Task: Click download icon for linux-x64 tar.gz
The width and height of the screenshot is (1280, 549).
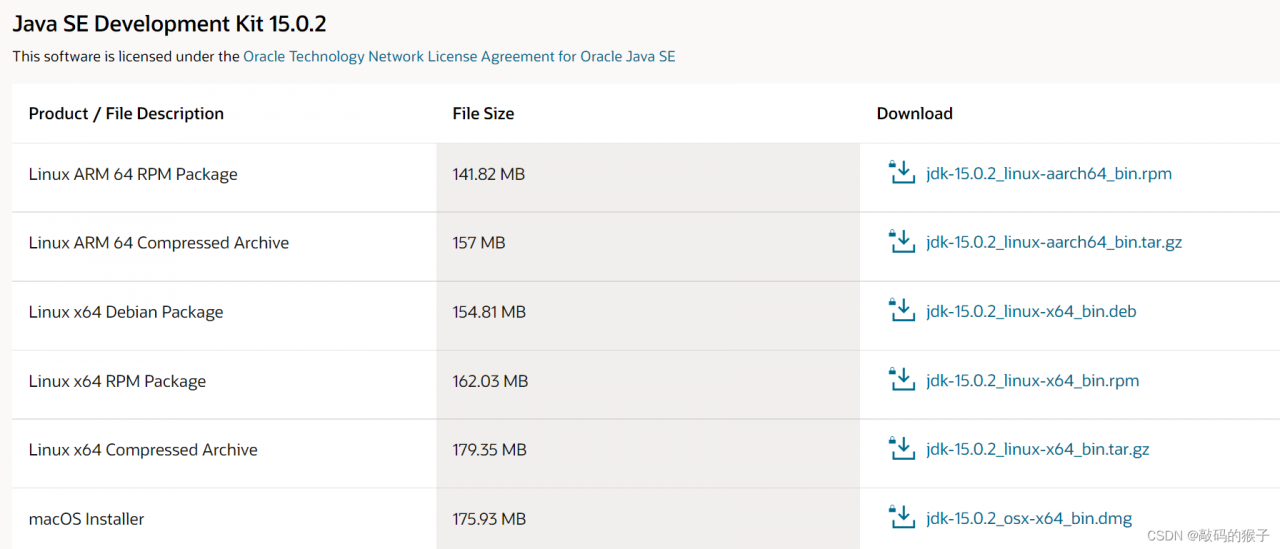Action: pos(902,449)
